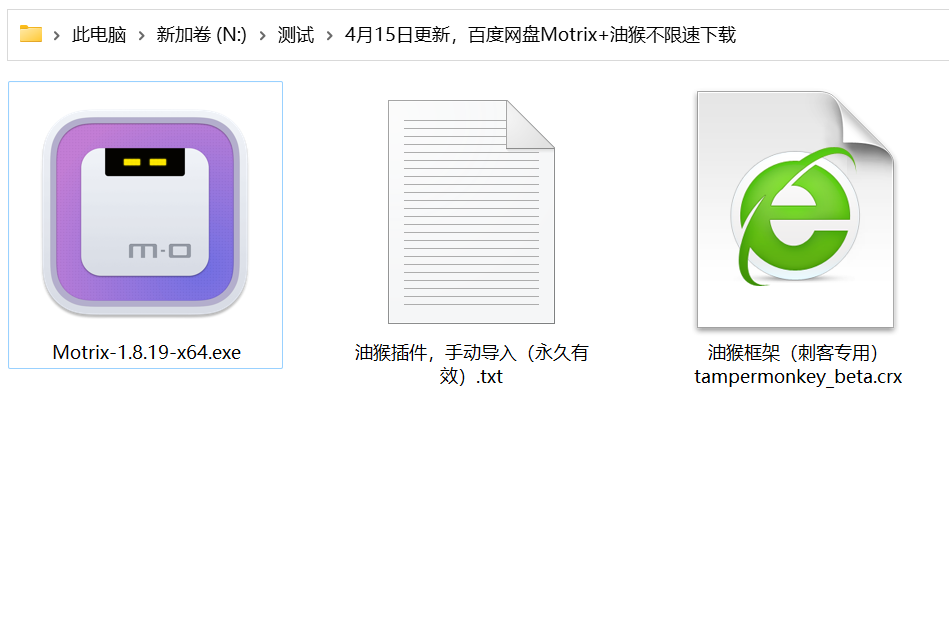
Task: Click the yellow folder icon in address bar
Action: (30, 34)
